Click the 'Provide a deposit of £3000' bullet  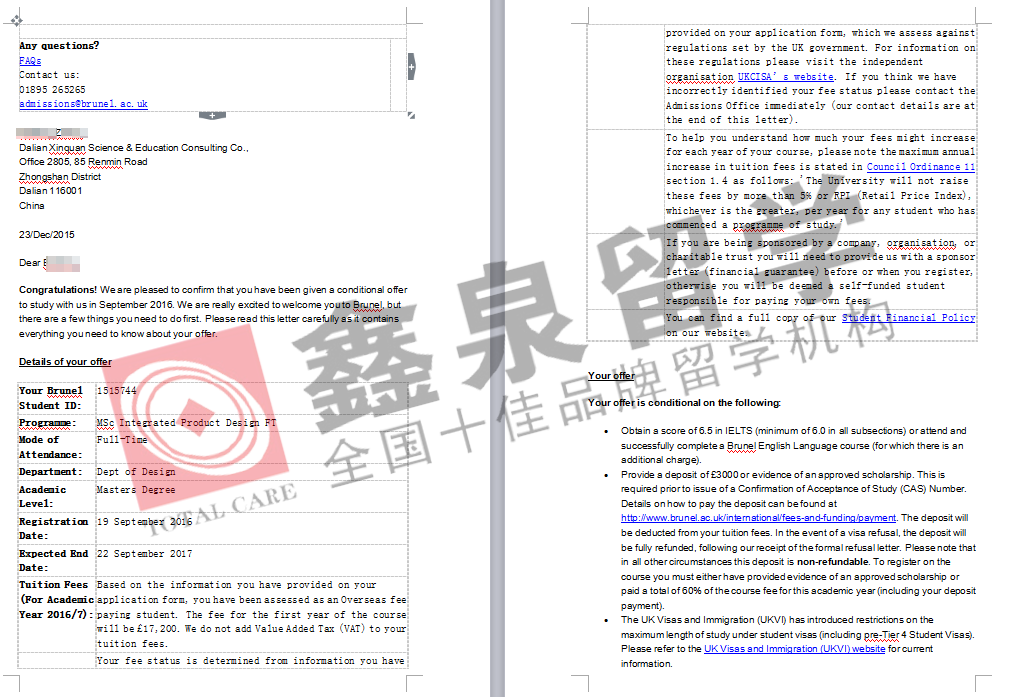pyautogui.click(x=798, y=540)
